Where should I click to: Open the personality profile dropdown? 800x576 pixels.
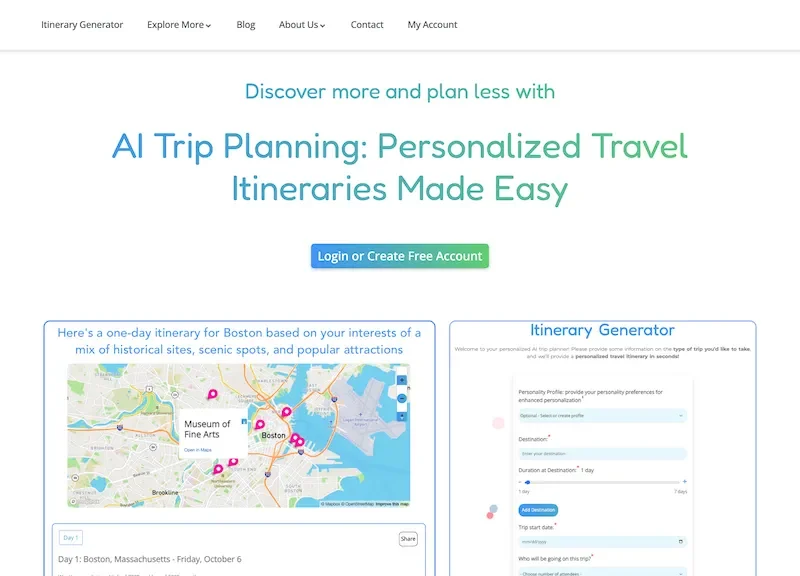(602, 415)
